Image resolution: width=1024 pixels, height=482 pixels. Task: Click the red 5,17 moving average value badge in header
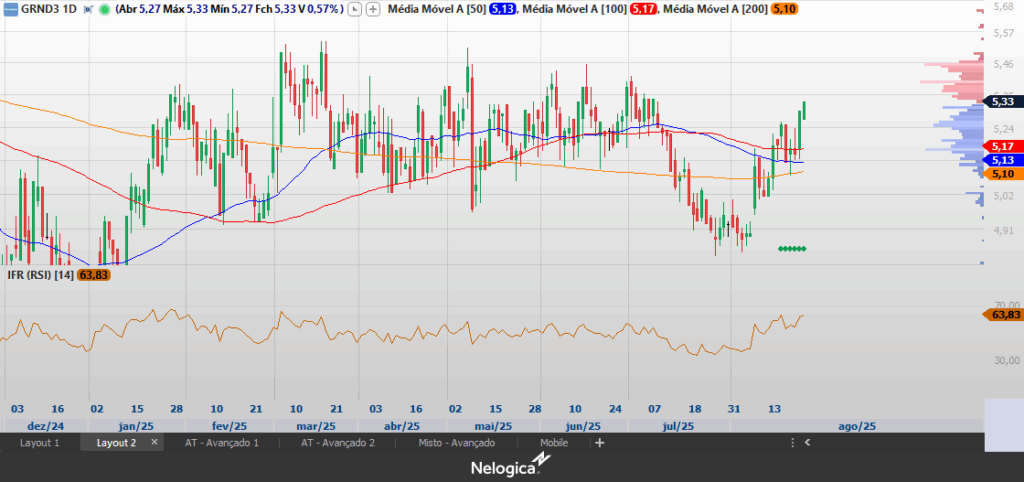(643, 10)
